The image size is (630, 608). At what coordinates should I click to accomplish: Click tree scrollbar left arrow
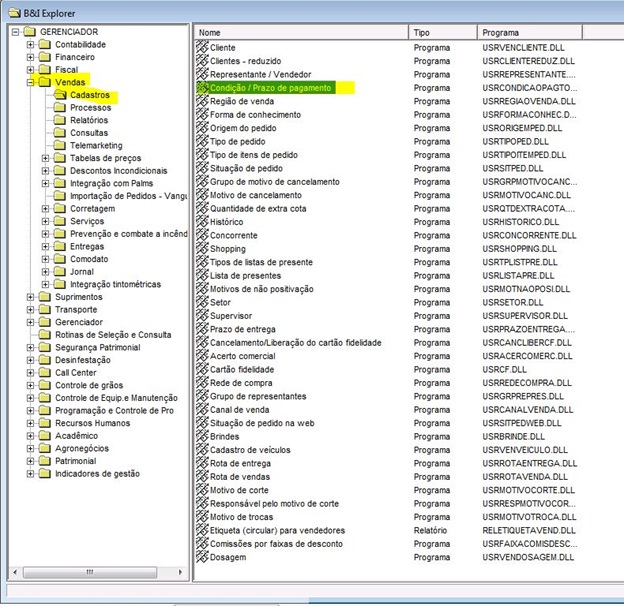click(15, 572)
